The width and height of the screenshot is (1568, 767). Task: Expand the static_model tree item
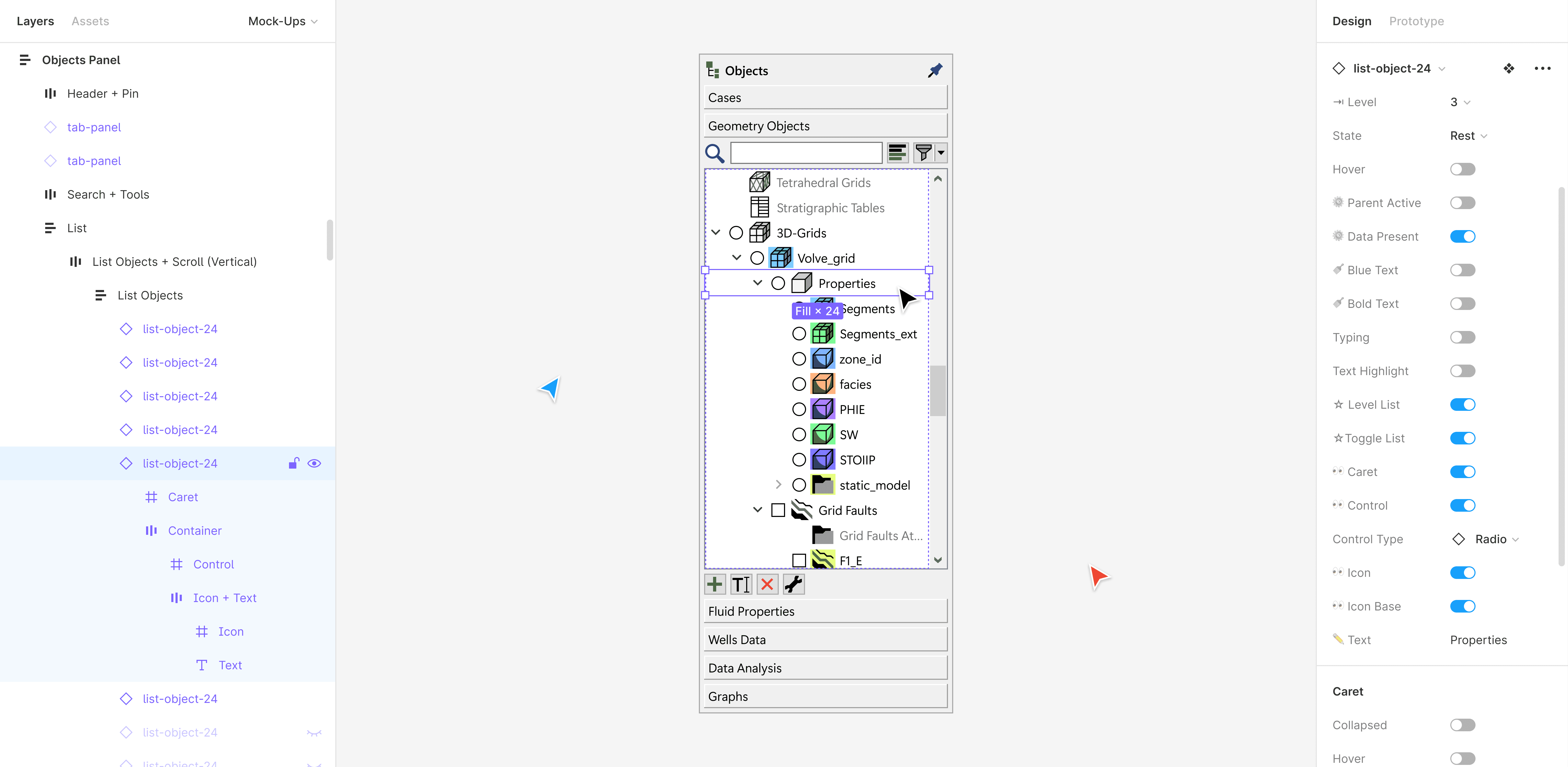pyautogui.click(x=778, y=485)
